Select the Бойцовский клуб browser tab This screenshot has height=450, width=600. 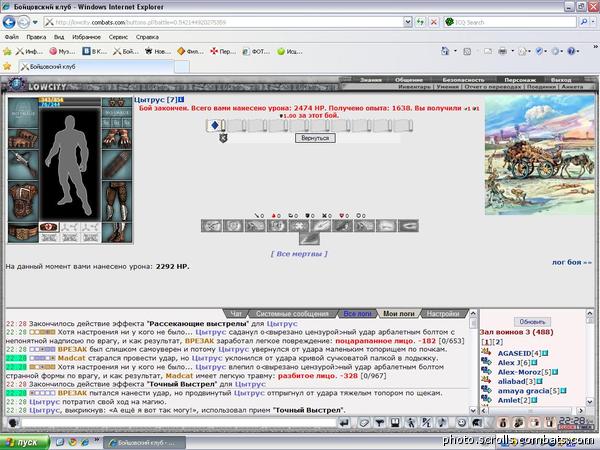(x=96, y=67)
